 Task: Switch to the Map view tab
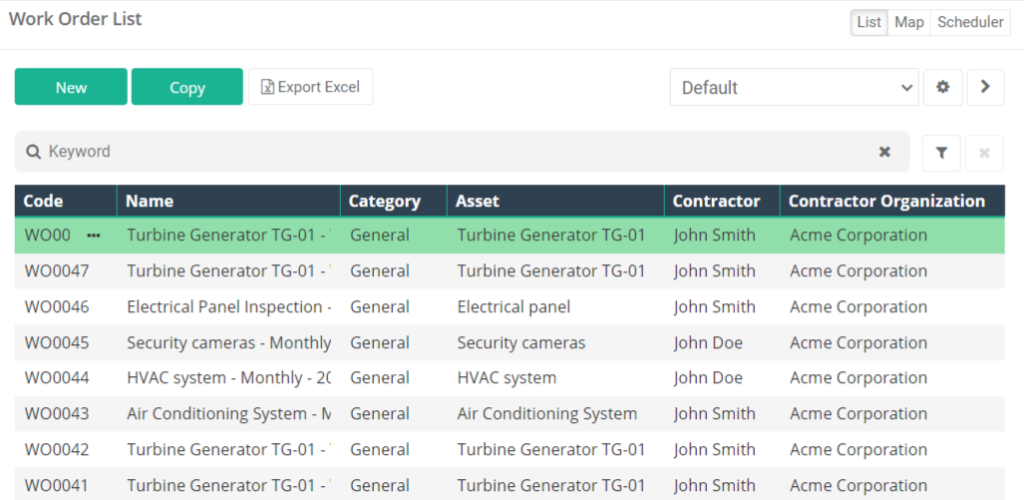[x=909, y=22]
